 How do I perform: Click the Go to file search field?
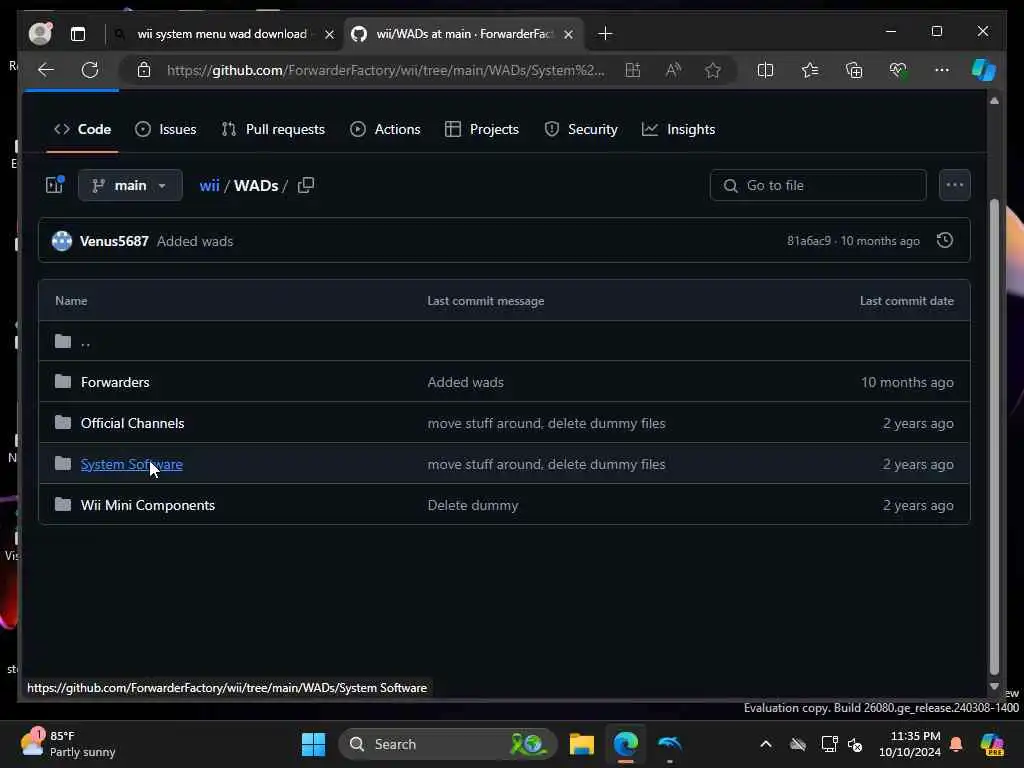pyautogui.click(x=818, y=185)
